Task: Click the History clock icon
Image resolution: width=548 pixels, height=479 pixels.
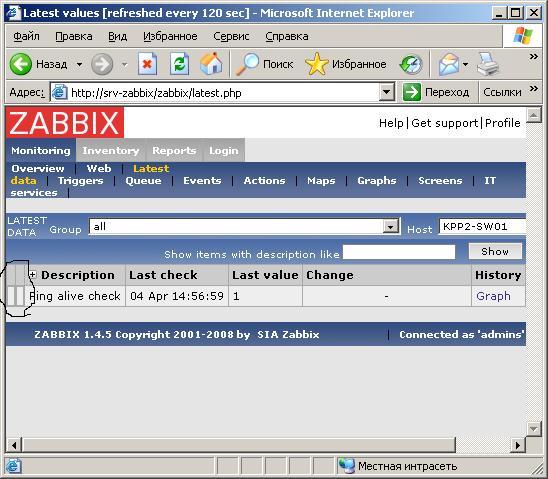Action: (411, 65)
